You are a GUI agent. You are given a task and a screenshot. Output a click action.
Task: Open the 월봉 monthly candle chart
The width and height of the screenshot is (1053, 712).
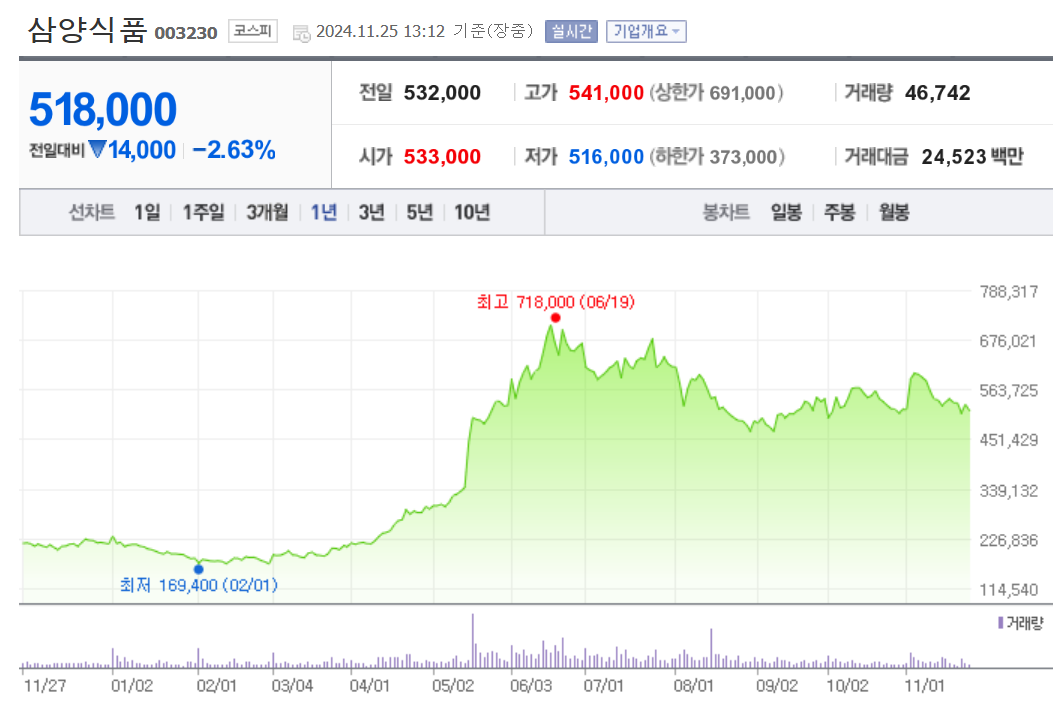[894, 212]
